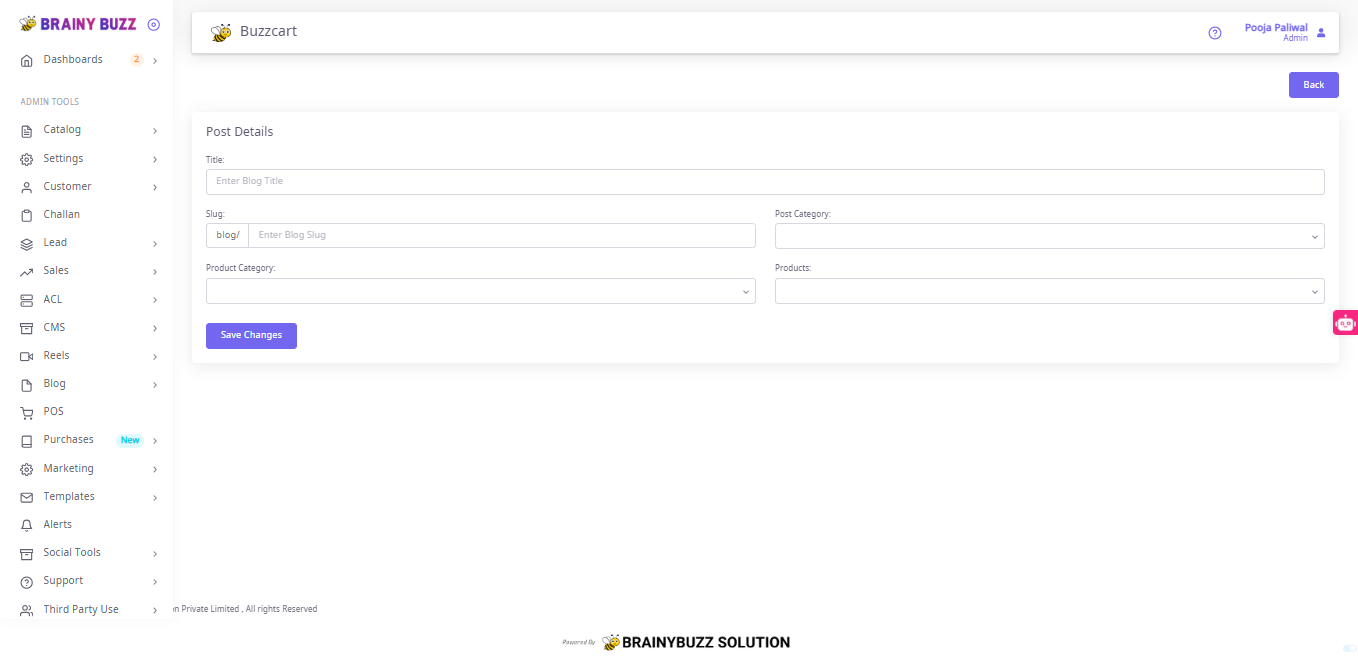The width and height of the screenshot is (1358, 660).
Task: Click the help question mark icon
Action: pos(1215,33)
